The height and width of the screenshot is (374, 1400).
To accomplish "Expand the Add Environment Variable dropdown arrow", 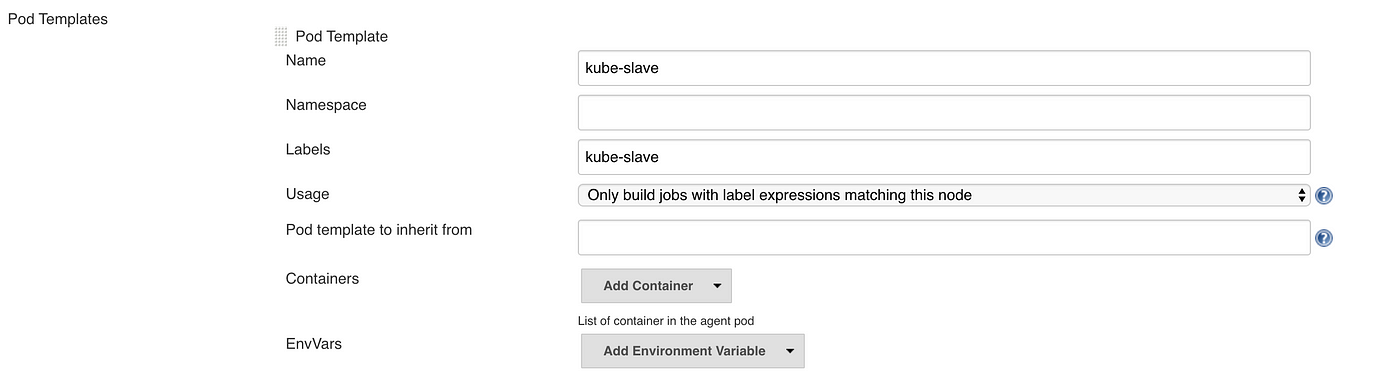I will [x=790, y=352].
